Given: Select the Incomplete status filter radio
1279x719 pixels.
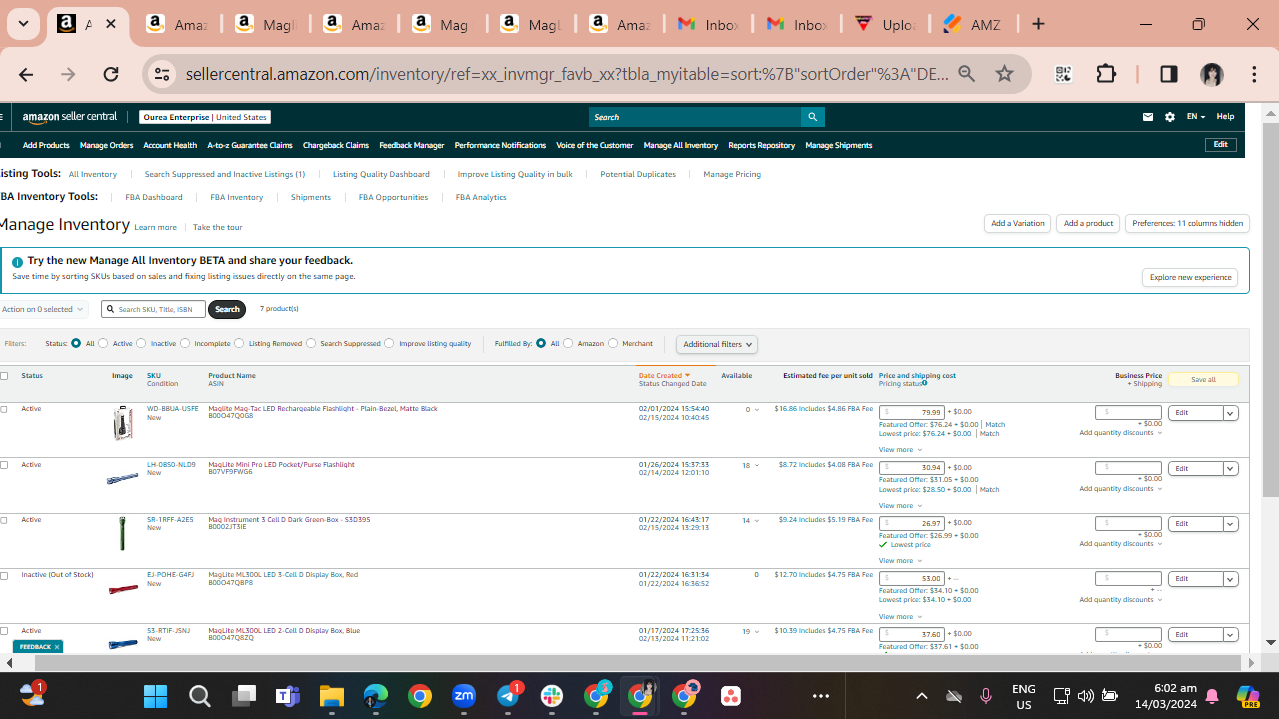Looking at the screenshot, I should pyautogui.click(x=185, y=343).
